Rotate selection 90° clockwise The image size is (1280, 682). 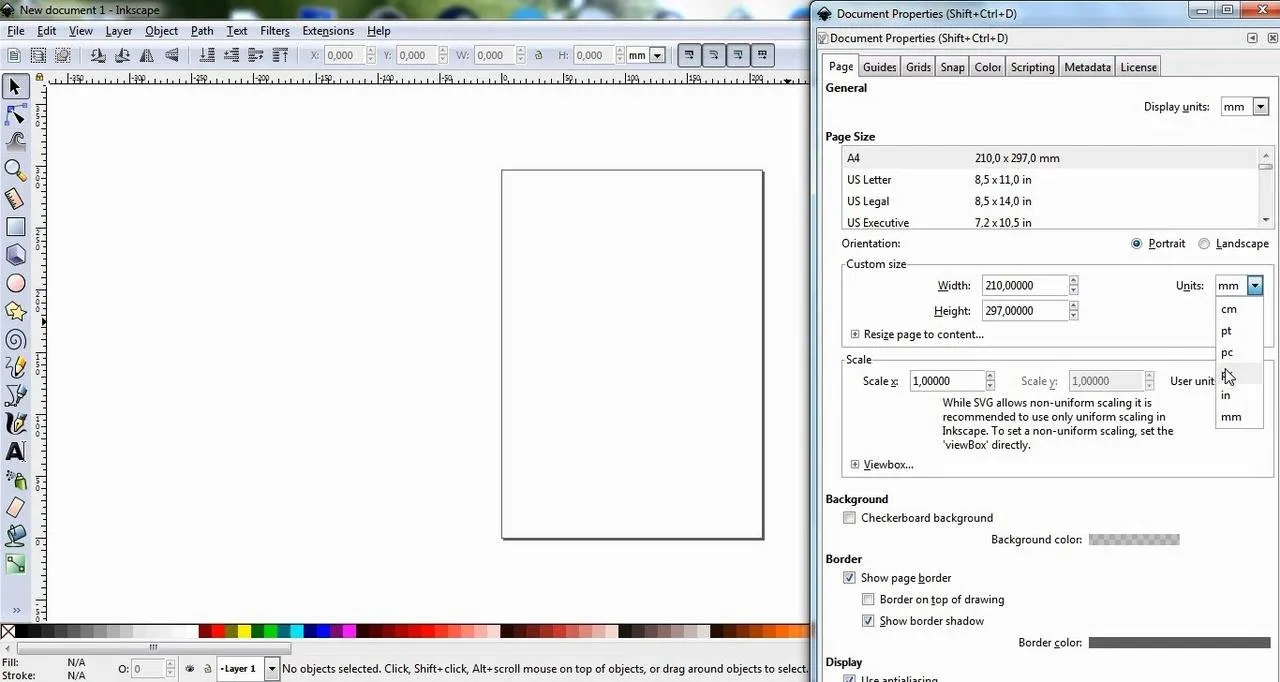[122, 56]
